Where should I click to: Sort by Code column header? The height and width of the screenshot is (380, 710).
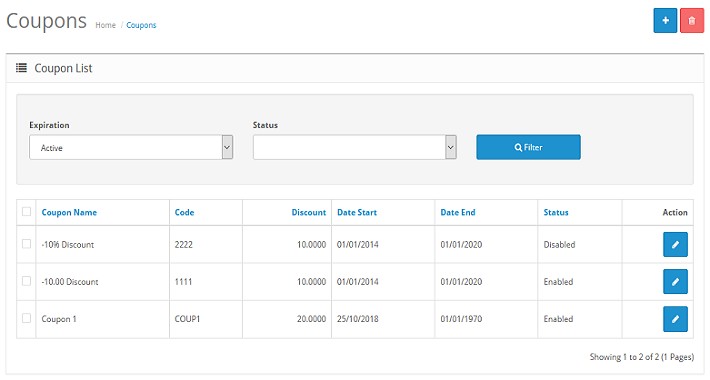[184, 212]
